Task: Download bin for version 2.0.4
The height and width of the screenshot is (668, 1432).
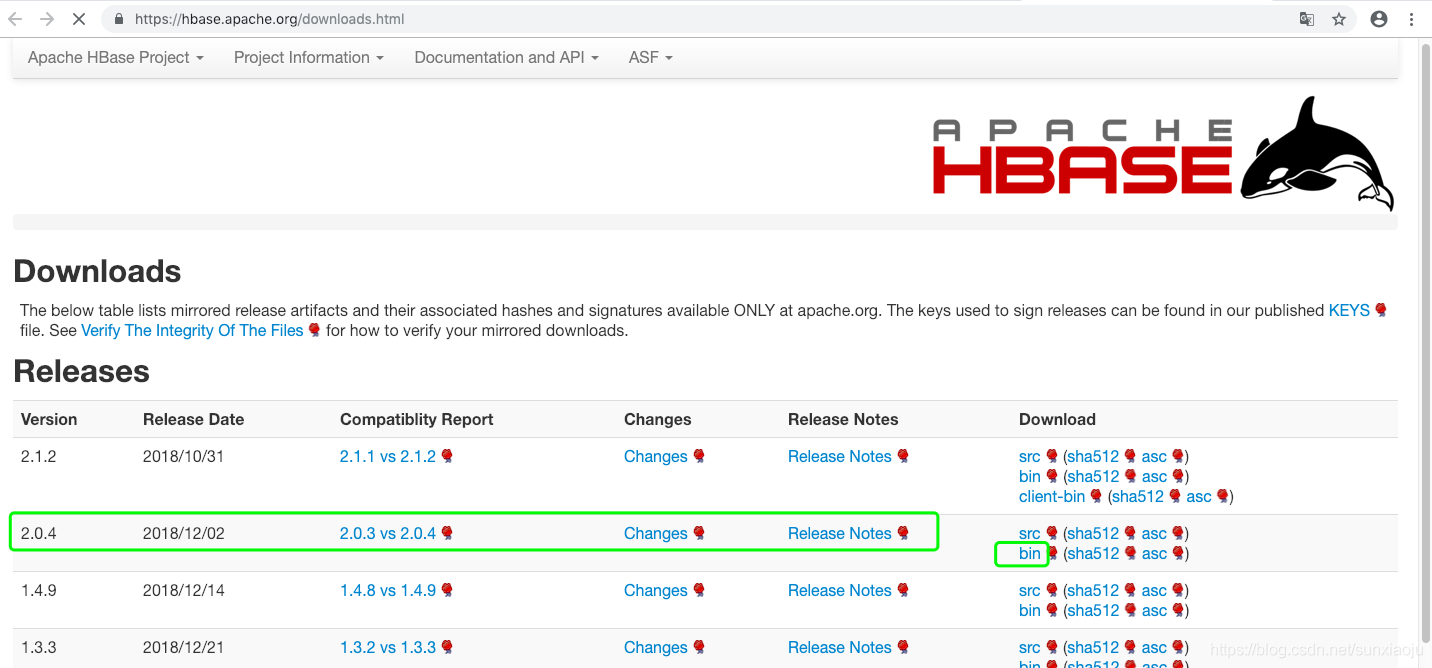Action: point(1030,553)
